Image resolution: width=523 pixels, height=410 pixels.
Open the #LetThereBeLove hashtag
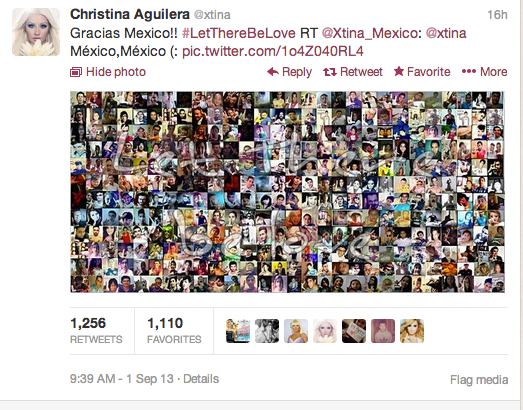[x=239, y=33]
